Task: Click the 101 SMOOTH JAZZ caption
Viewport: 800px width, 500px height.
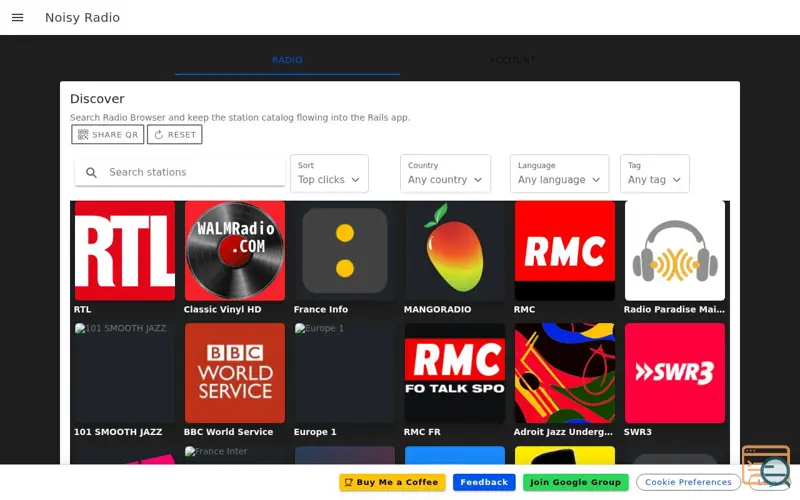Action: 118,432
